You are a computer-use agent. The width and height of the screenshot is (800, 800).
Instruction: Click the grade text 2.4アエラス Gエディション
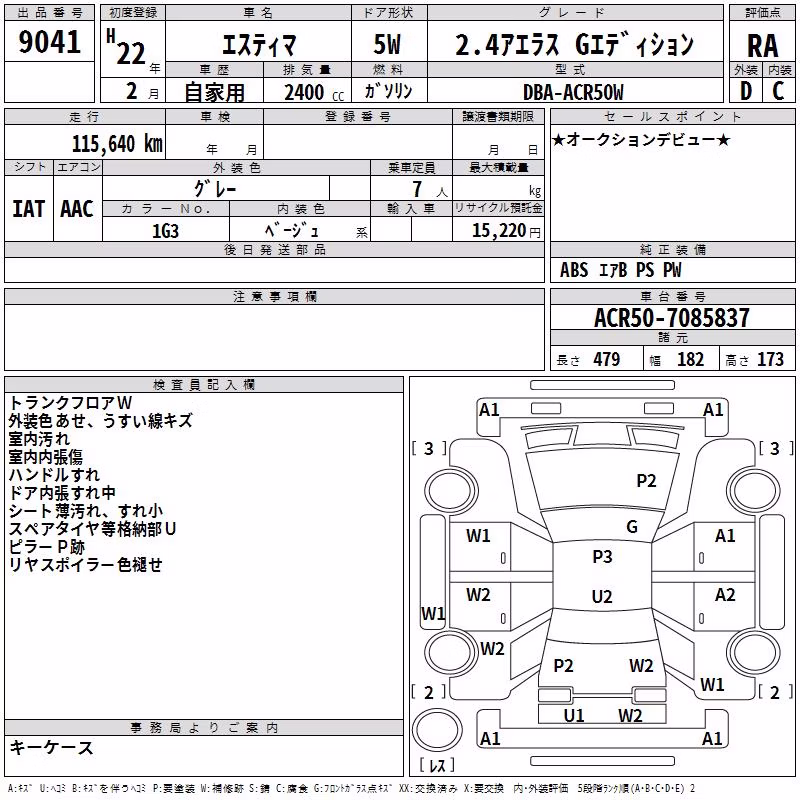coord(574,44)
